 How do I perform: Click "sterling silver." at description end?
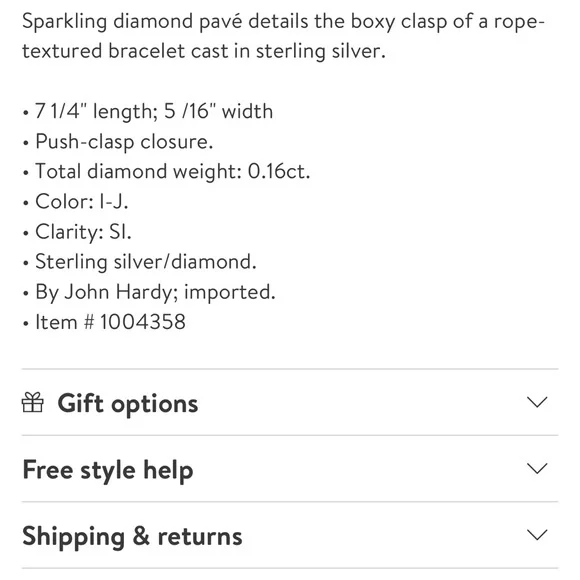(321, 51)
